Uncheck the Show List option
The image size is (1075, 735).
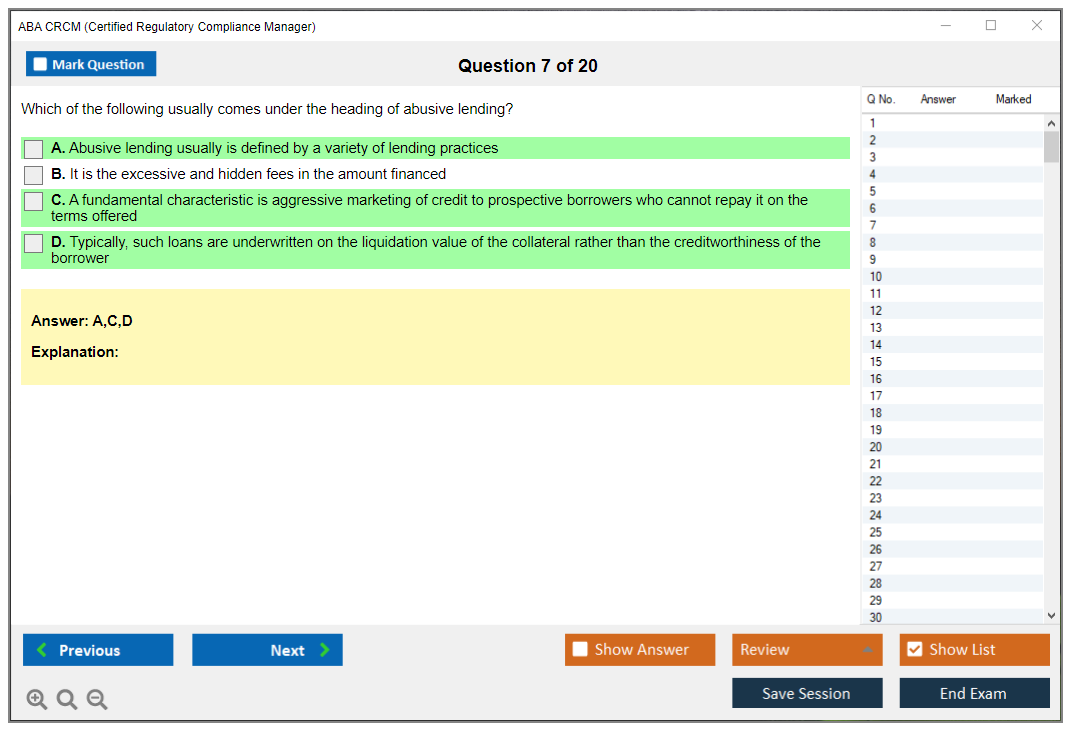point(914,650)
